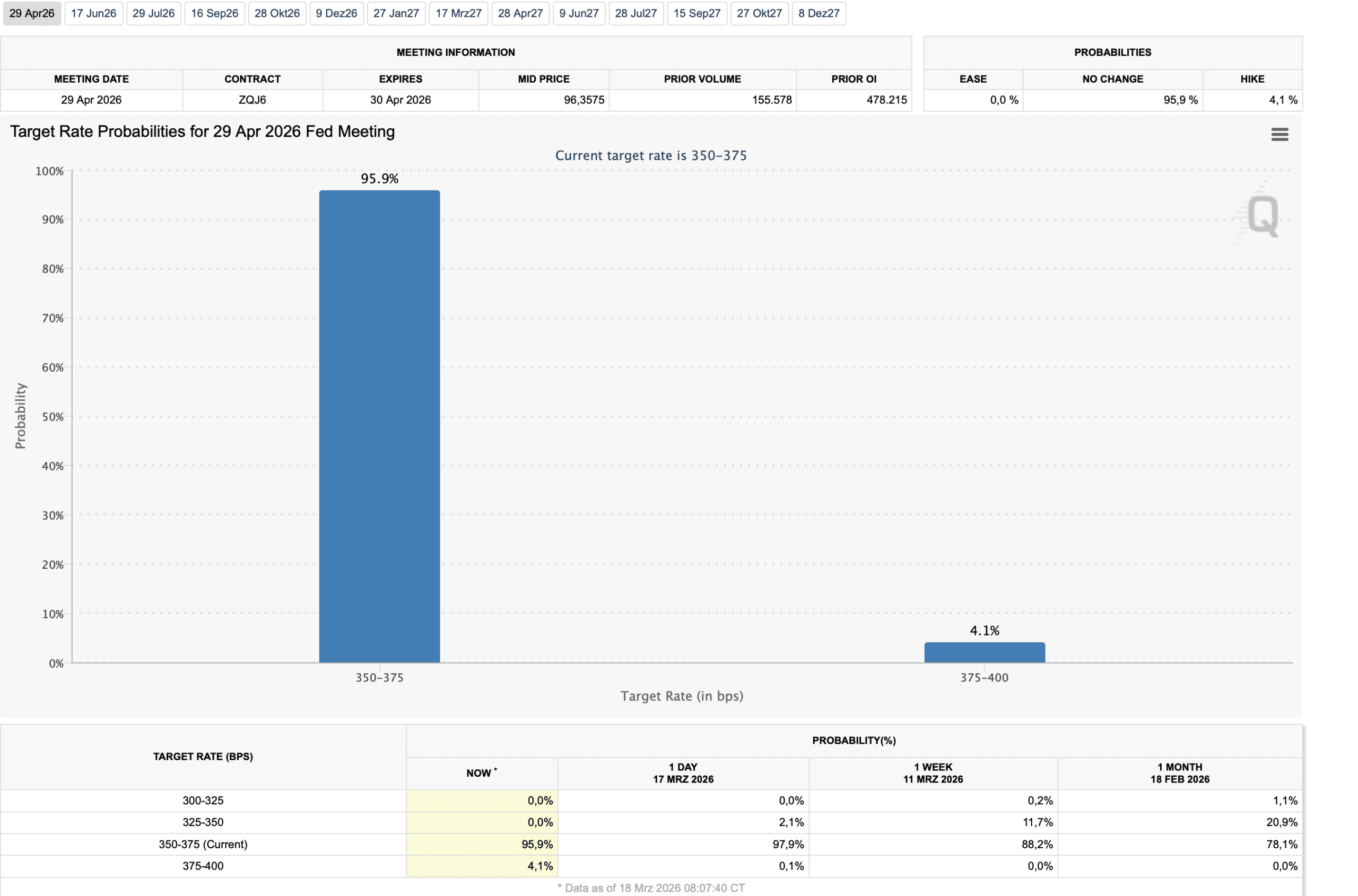1358x896 pixels.
Task: Click the 4.1% bar for 375-400
Action: point(984,652)
